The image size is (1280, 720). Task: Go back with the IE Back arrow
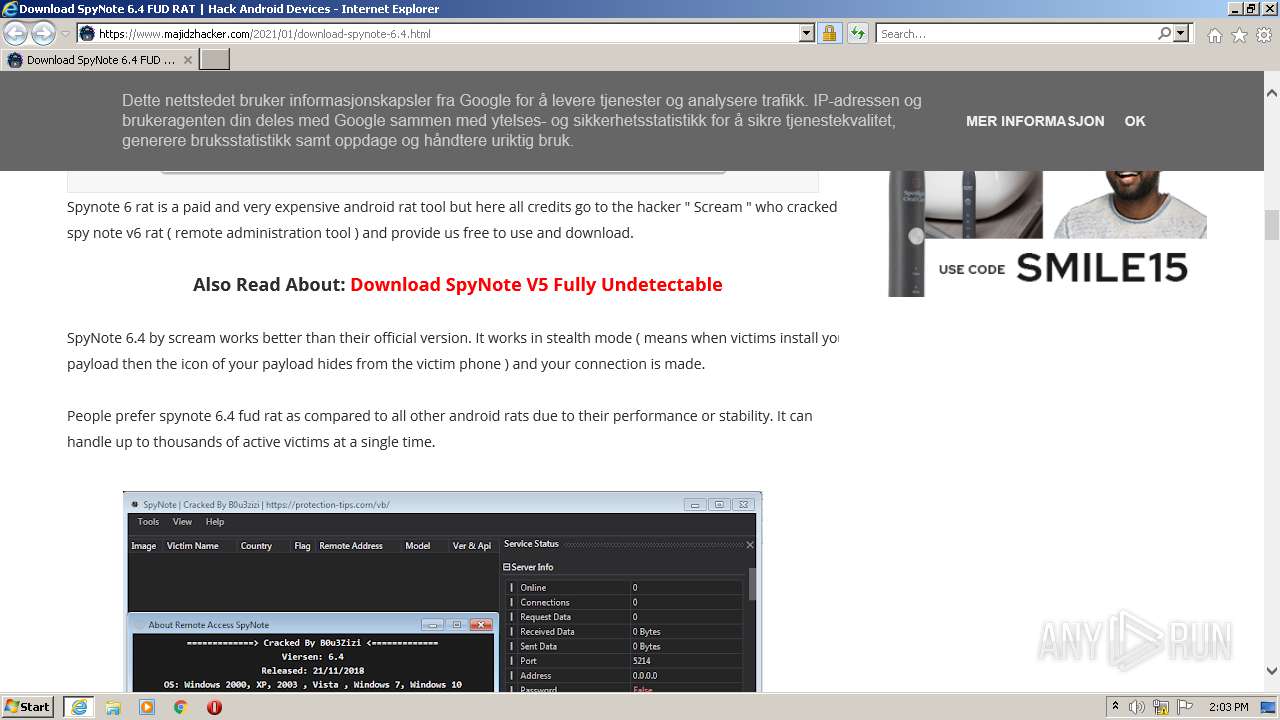click(15, 34)
